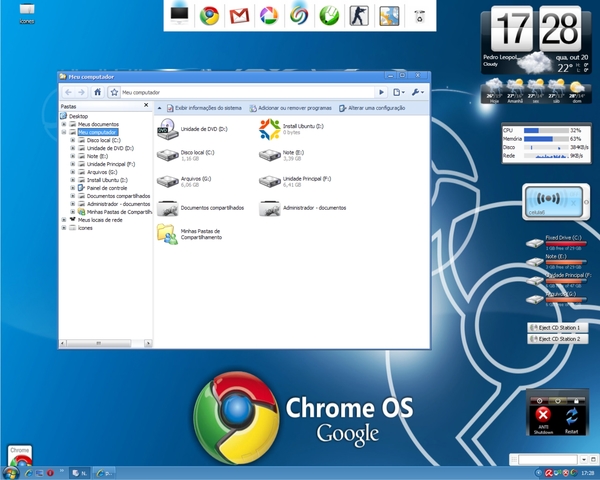
Task: Select Desktop in the folder tree
Action: 78,116
